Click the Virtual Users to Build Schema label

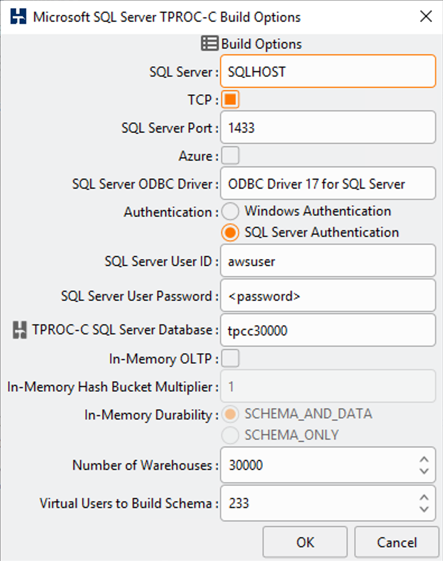point(129,503)
